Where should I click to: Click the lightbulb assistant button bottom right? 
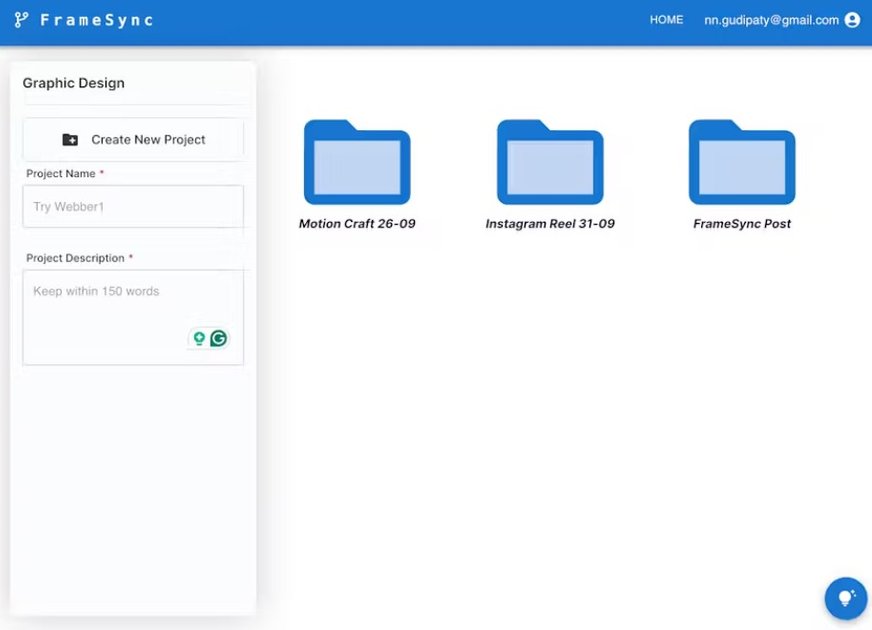pyautogui.click(x=845, y=597)
